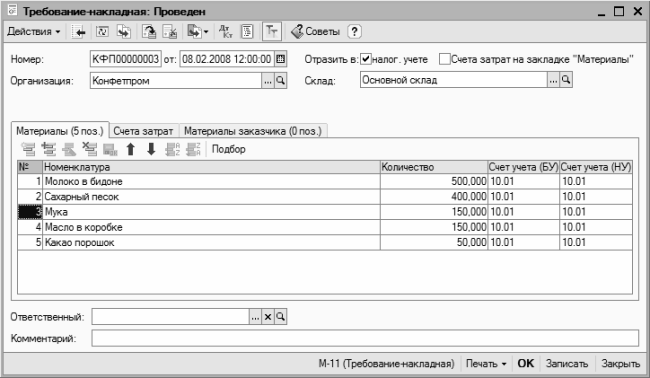Open the Советы help assistant
The width and height of the screenshot is (650, 378).
coord(315,32)
